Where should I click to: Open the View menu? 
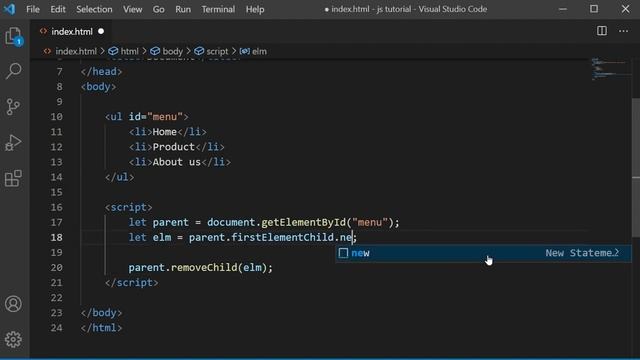pyautogui.click(x=133, y=9)
